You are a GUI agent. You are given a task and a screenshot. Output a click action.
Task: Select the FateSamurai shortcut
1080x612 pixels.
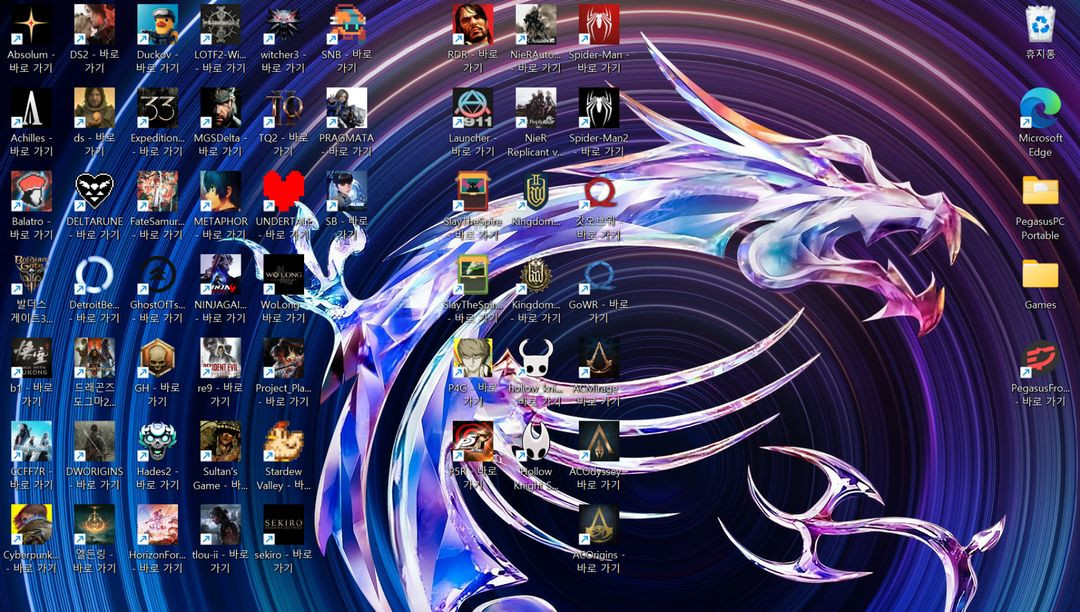(157, 191)
